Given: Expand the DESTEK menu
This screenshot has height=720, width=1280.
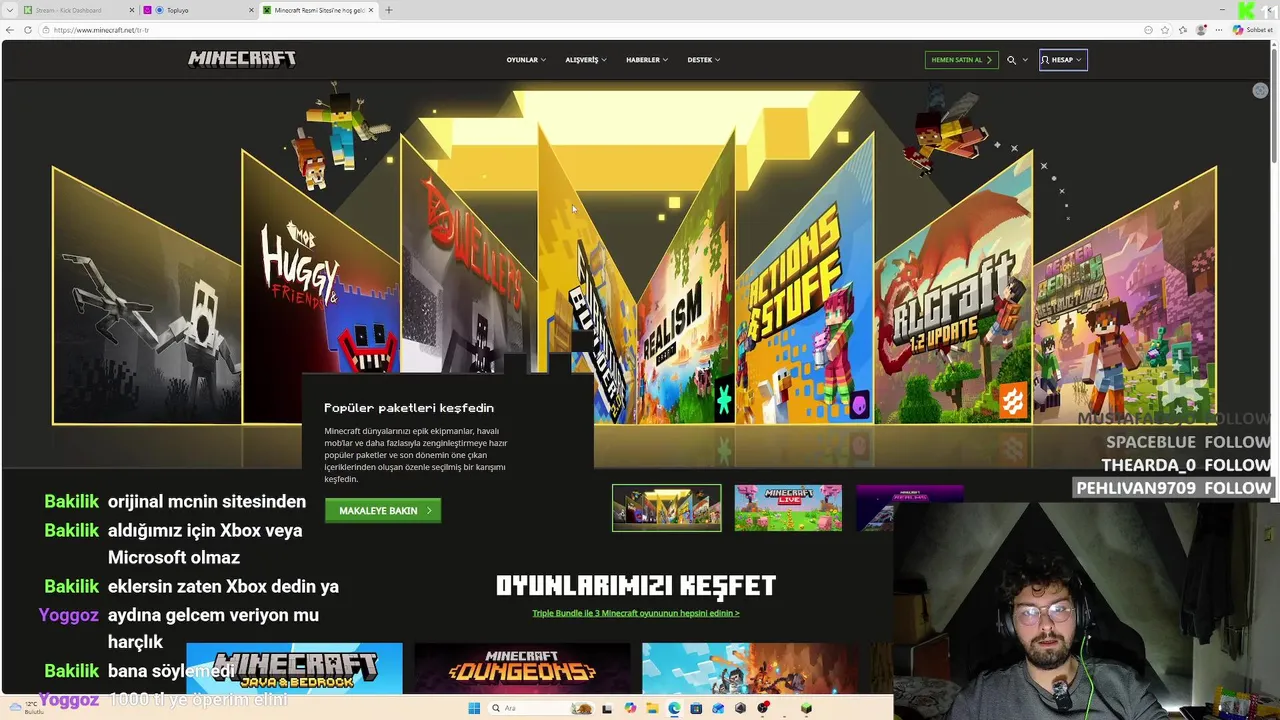Looking at the screenshot, I should click(x=704, y=60).
